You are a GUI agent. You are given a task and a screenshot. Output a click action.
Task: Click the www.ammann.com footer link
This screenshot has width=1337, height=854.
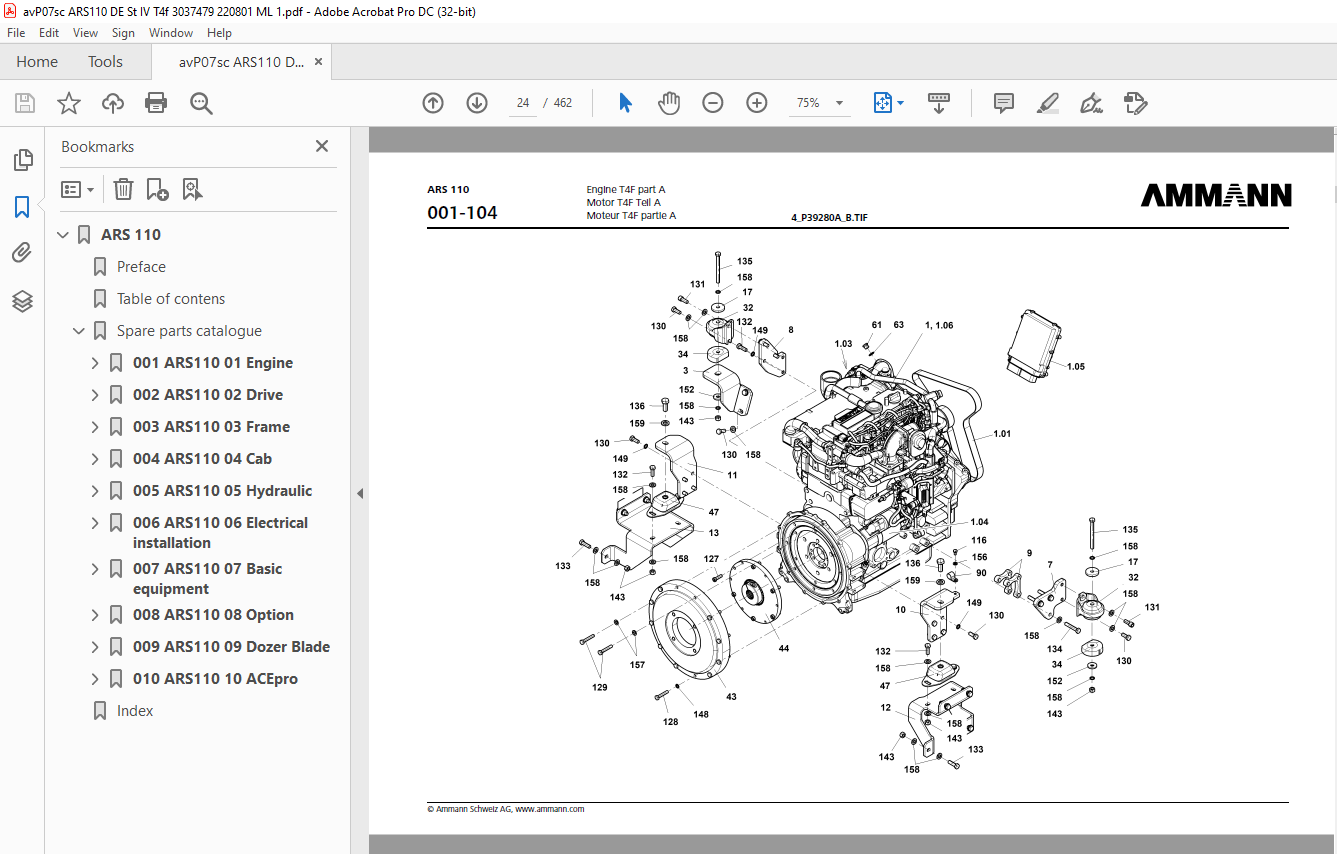(x=550, y=809)
